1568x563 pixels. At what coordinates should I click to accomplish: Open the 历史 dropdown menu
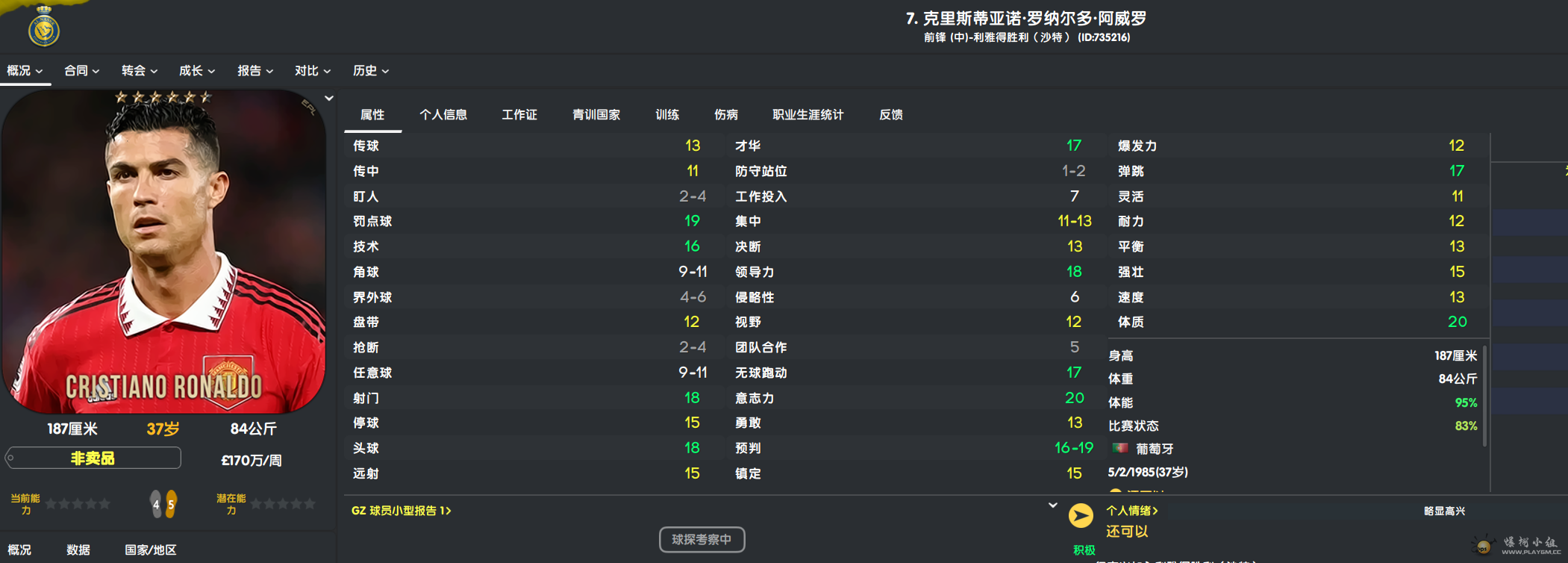click(370, 70)
